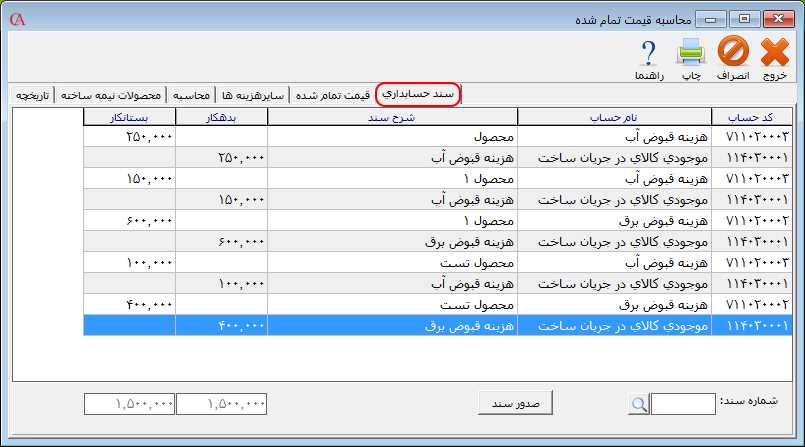Open the محاسبه tab

coord(191,95)
